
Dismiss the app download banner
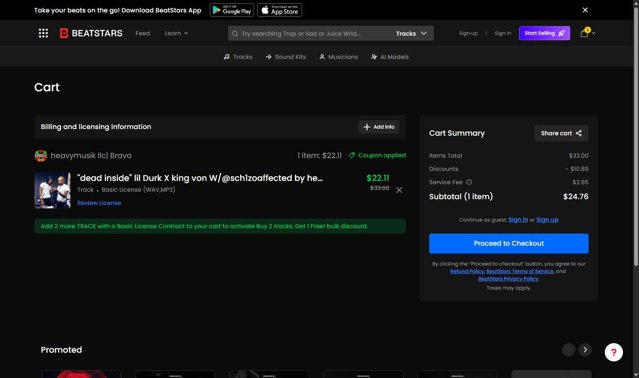(x=585, y=10)
